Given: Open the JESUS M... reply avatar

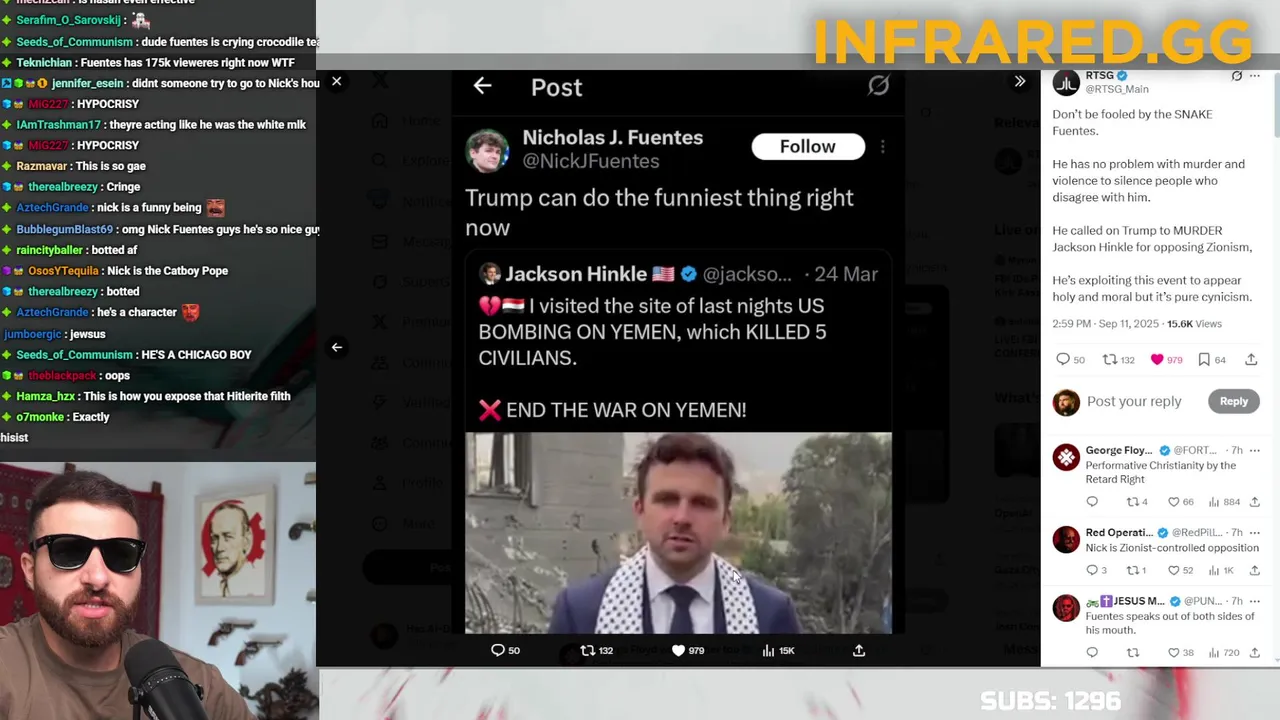Looking at the screenshot, I should 1066,608.
